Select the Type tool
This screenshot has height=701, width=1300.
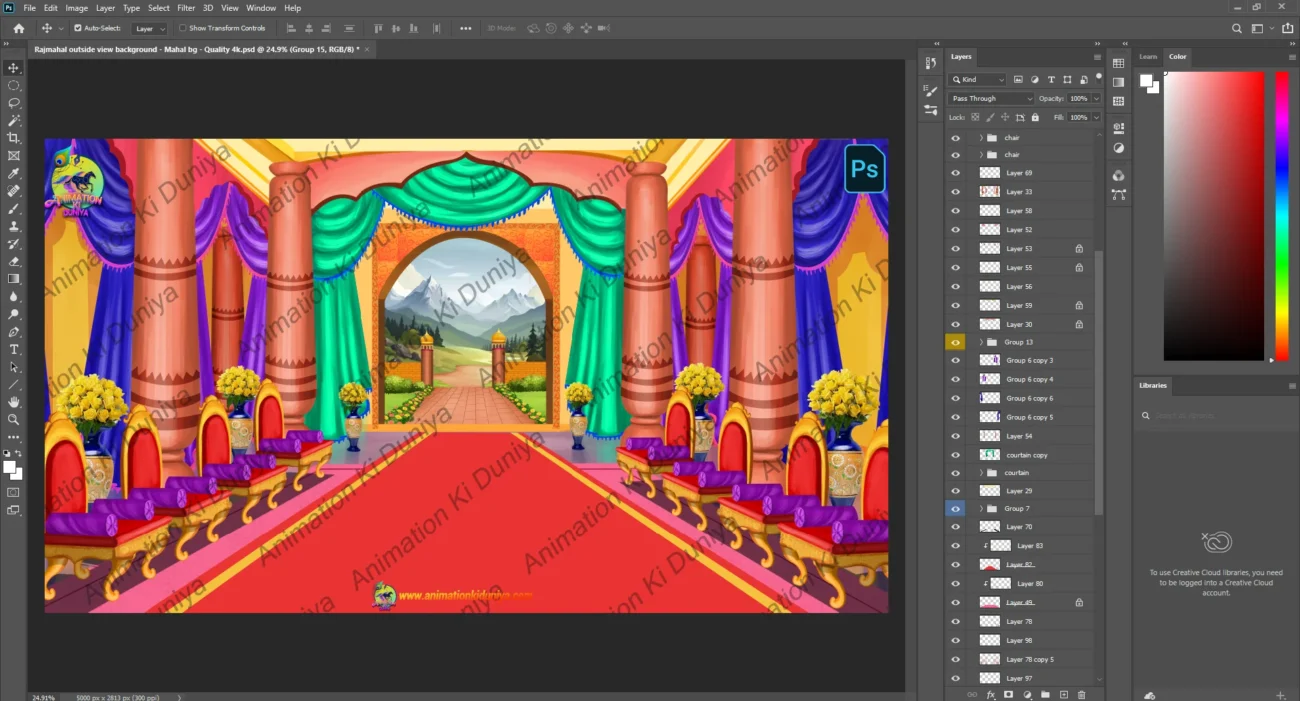click(x=14, y=349)
